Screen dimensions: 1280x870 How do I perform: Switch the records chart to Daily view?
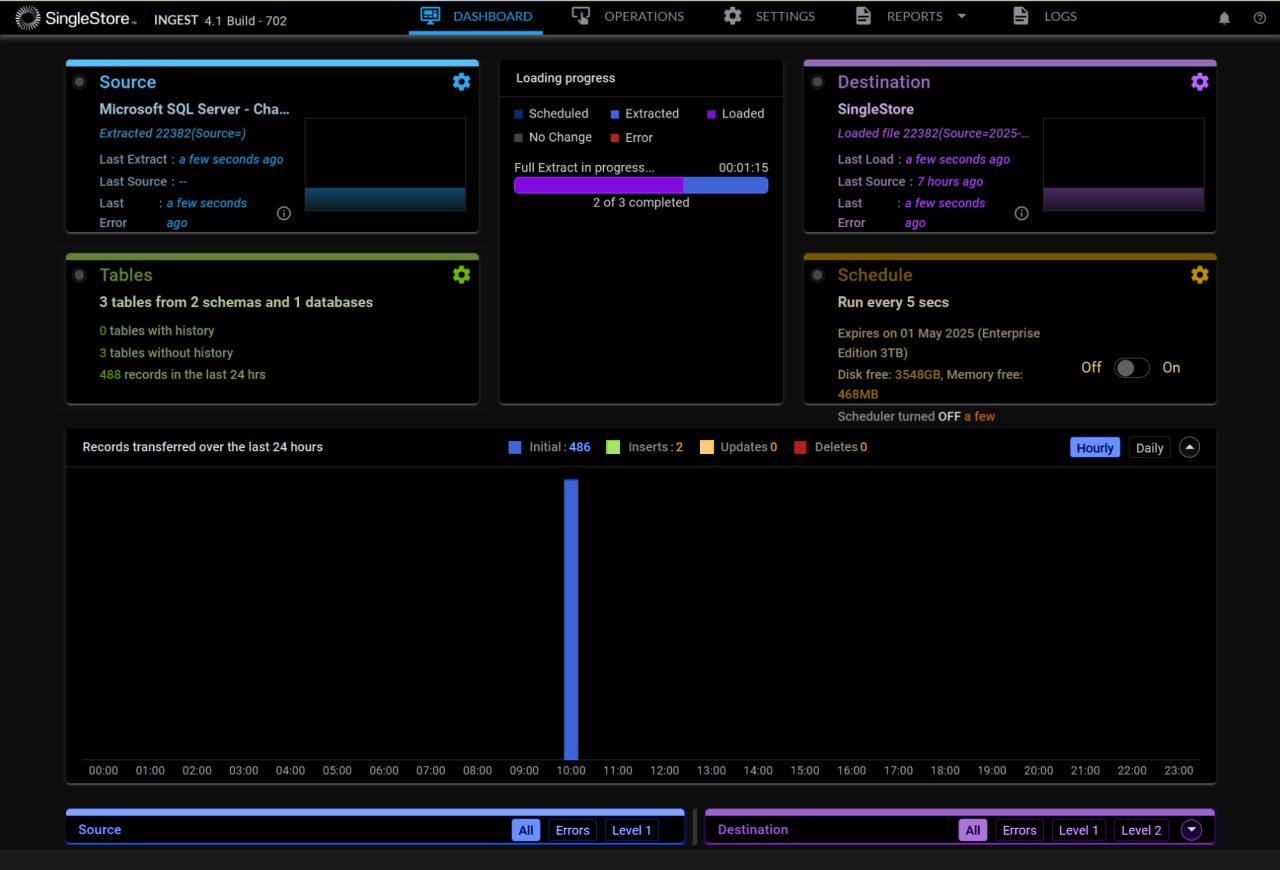click(x=1149, y=447)
